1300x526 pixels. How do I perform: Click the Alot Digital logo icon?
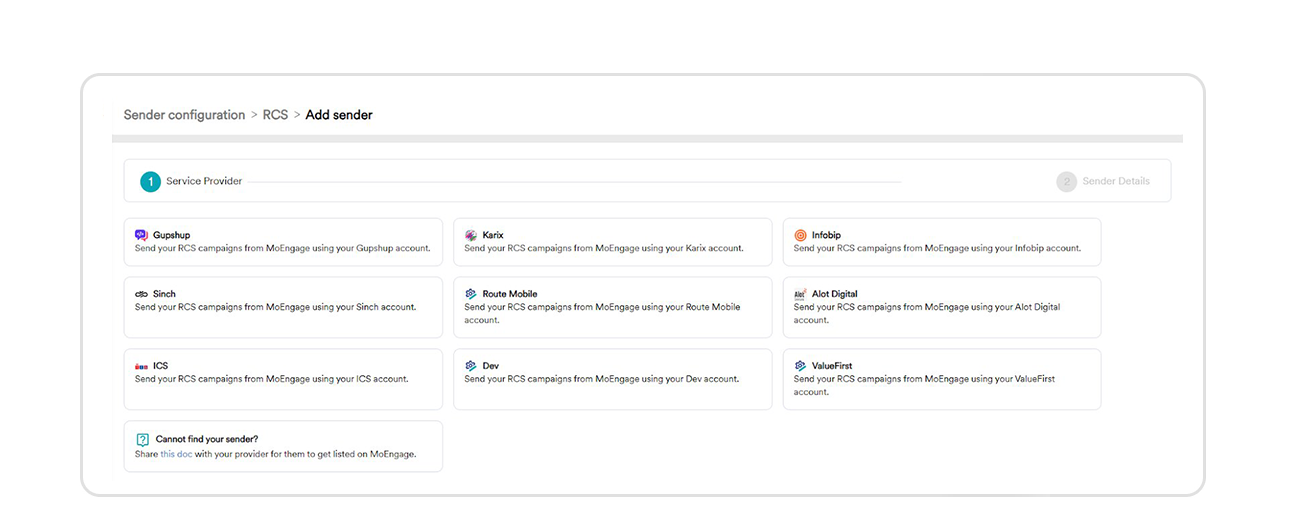point(800,294)
